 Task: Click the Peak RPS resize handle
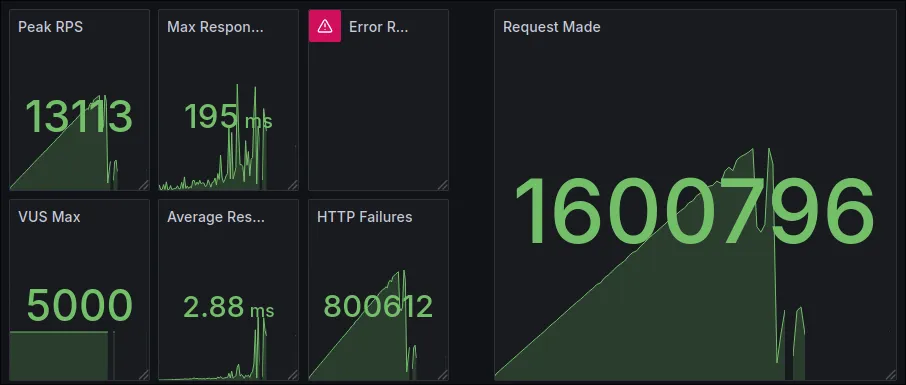[144, 185]
